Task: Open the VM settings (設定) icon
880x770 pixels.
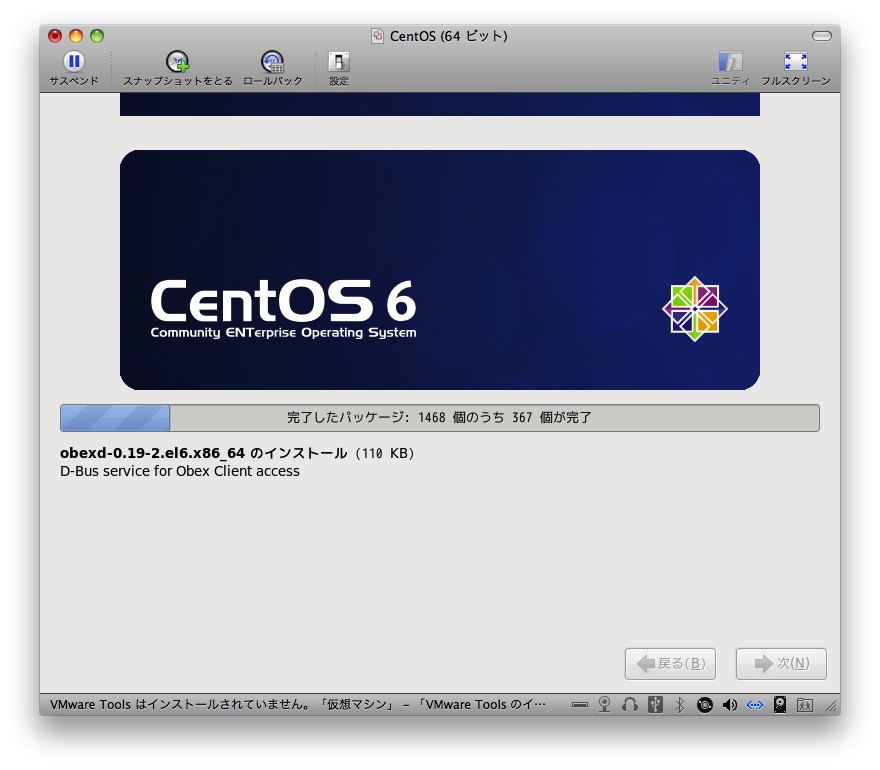Action: point(338,61)
